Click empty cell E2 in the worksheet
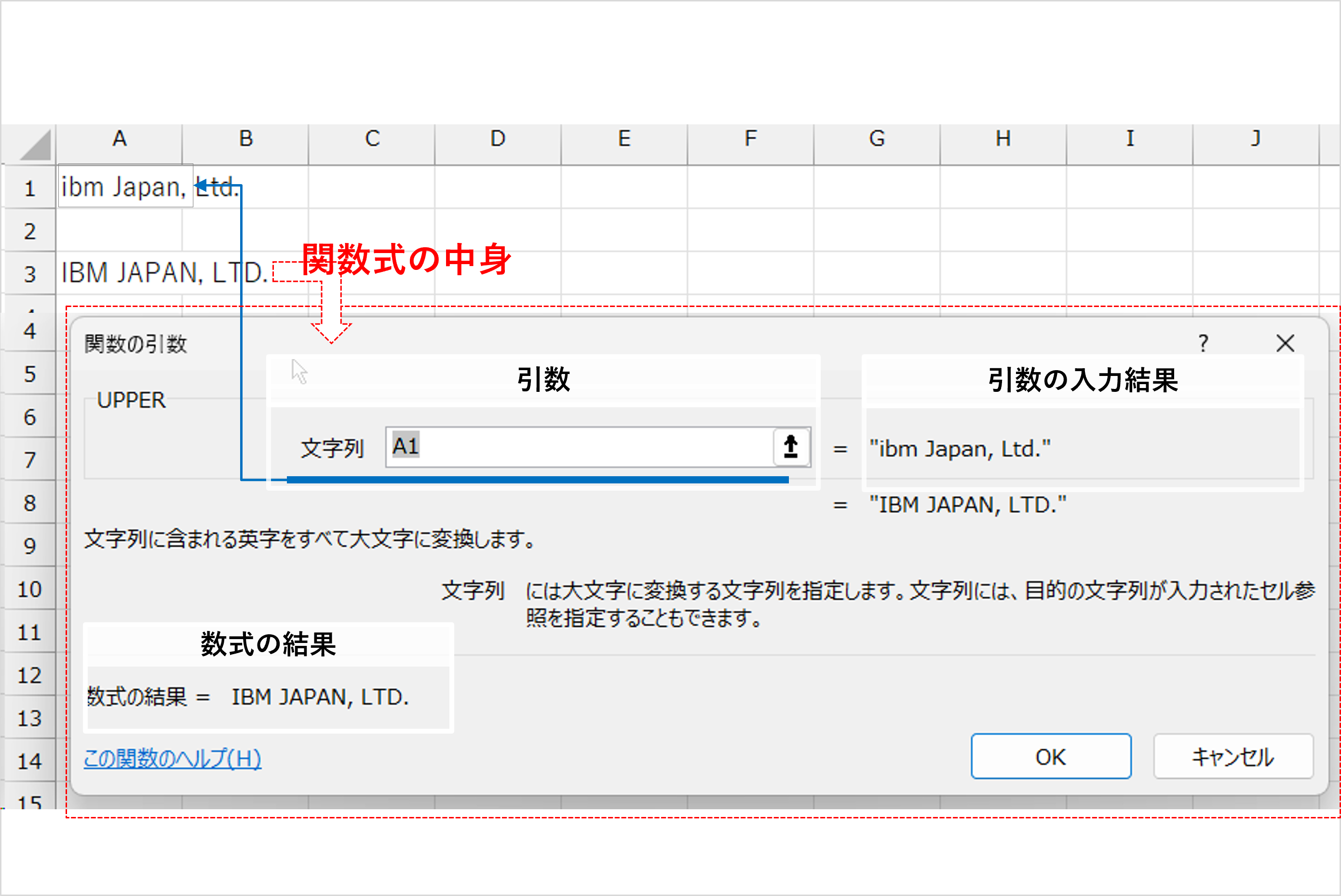The width and height of the screenshot is (1341, 896). coord(624,230)
